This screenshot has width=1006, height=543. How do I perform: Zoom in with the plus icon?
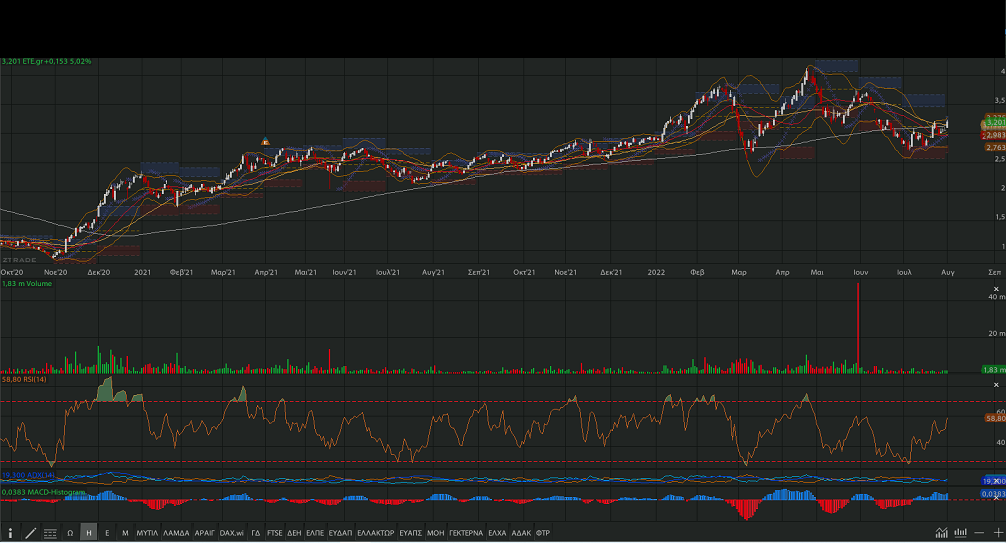click(997, 533)
